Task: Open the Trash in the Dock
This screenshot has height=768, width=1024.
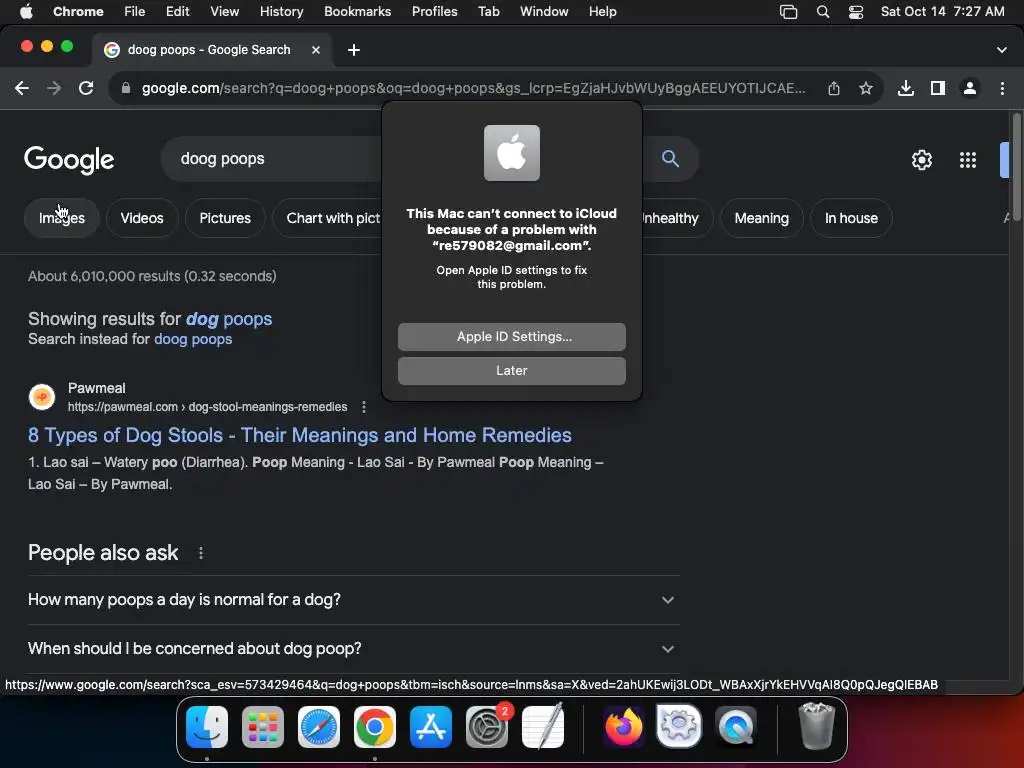Action: tap(816, 727)
